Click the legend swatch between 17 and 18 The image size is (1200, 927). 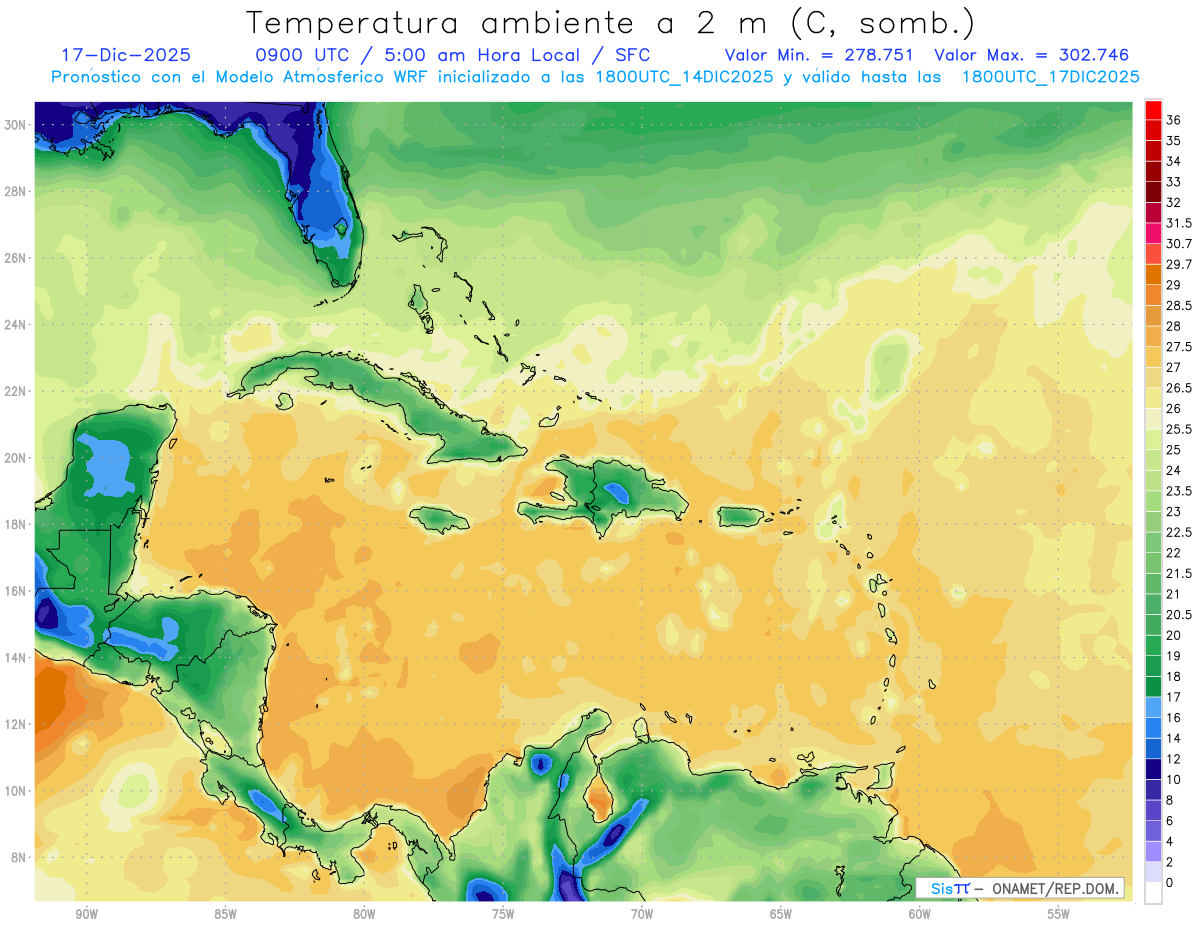1153,687
